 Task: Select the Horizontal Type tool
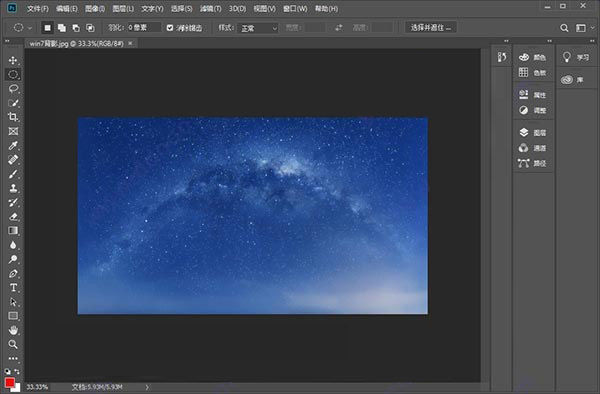pos(13,288)
